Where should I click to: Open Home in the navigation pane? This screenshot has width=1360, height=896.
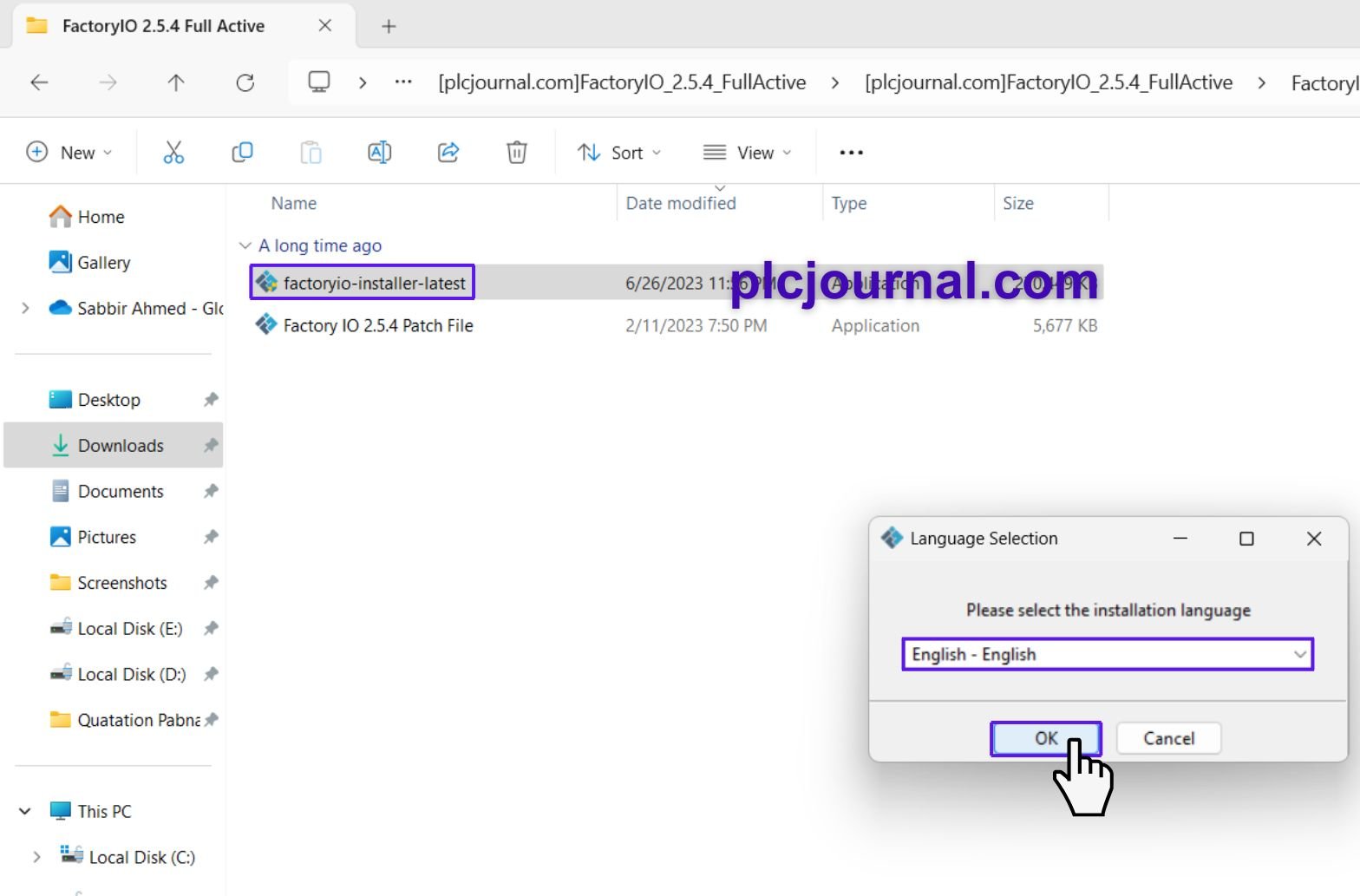click(x=87, y=217)
